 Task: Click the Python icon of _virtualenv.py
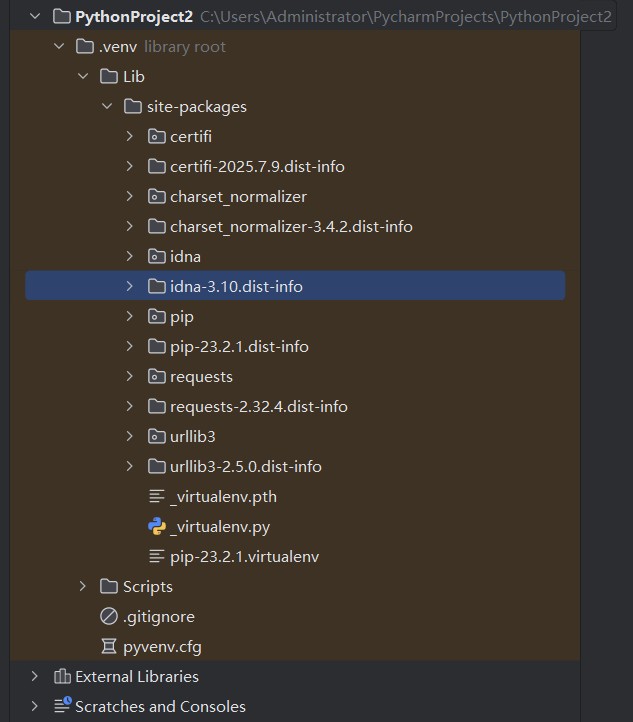157,526
